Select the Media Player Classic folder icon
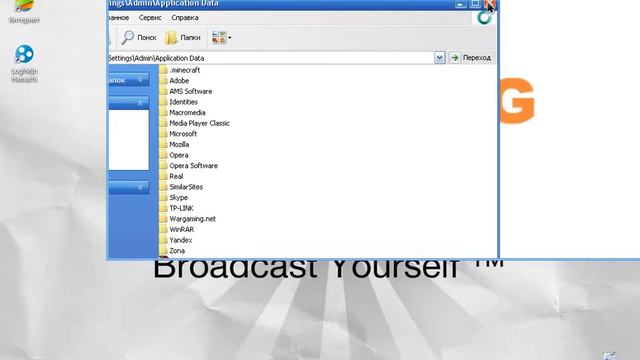The image size is (640, 360). pyautogui.click(x=163, y=123)
